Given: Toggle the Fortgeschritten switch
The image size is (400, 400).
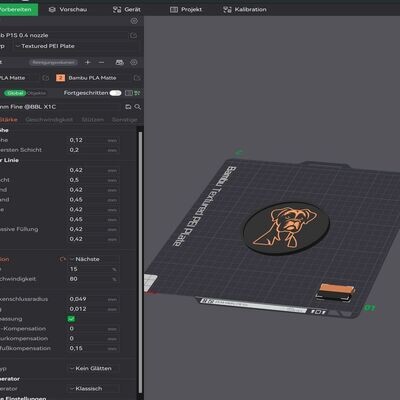Looking at the screenshot, I should (115, 93).
